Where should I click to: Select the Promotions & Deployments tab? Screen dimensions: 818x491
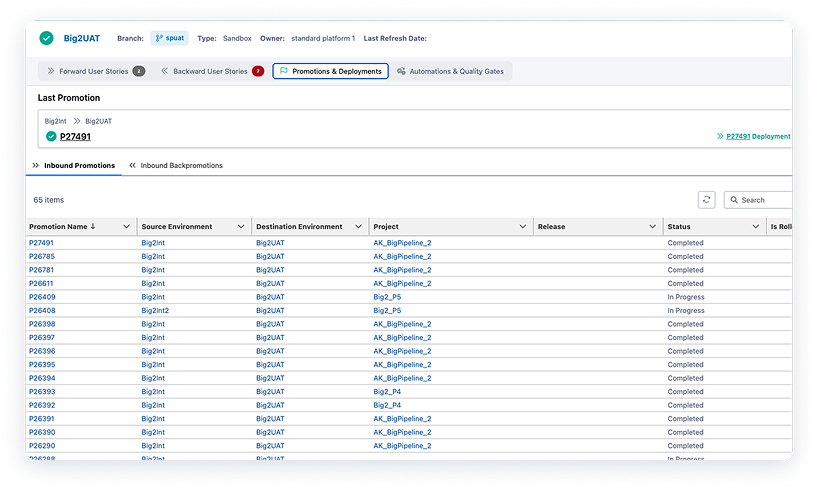coord(330,71)
